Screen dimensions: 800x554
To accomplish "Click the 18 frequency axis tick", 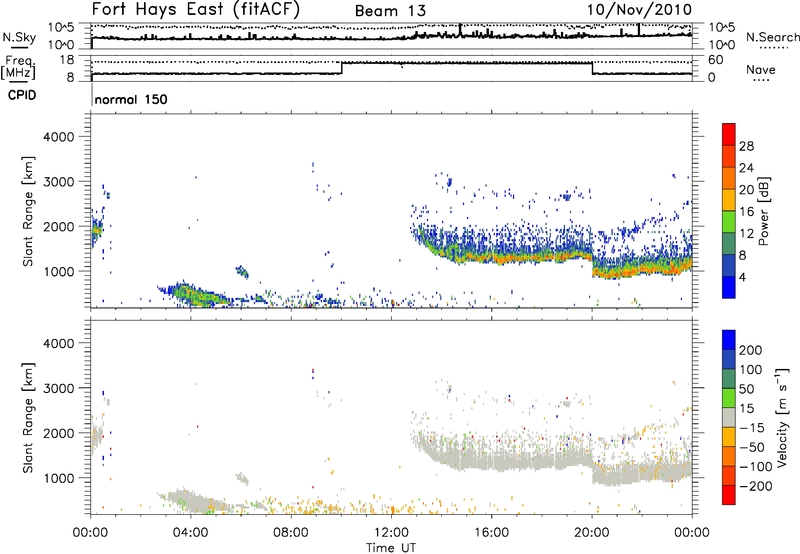I will tap(67, 60).
